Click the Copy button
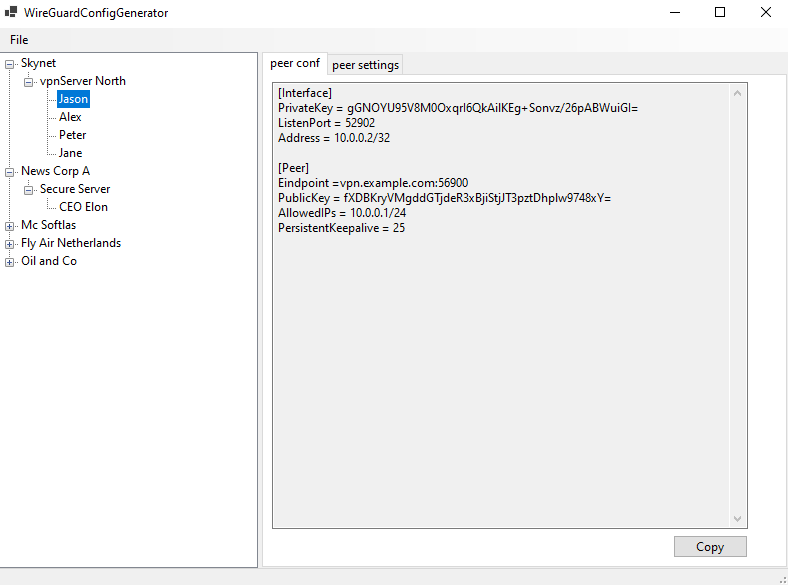This screenshot has height=585, width=788. coord(710,547)
